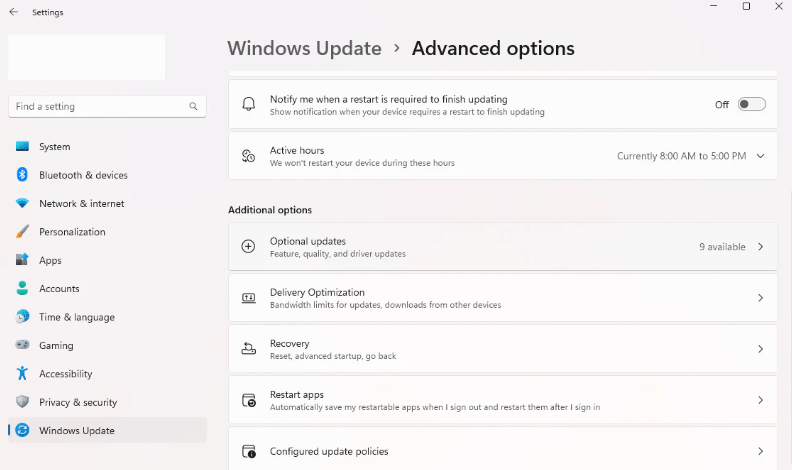The image size is (792, 470).
Task: Click the notification bell icon
Action: click(248, 104)
